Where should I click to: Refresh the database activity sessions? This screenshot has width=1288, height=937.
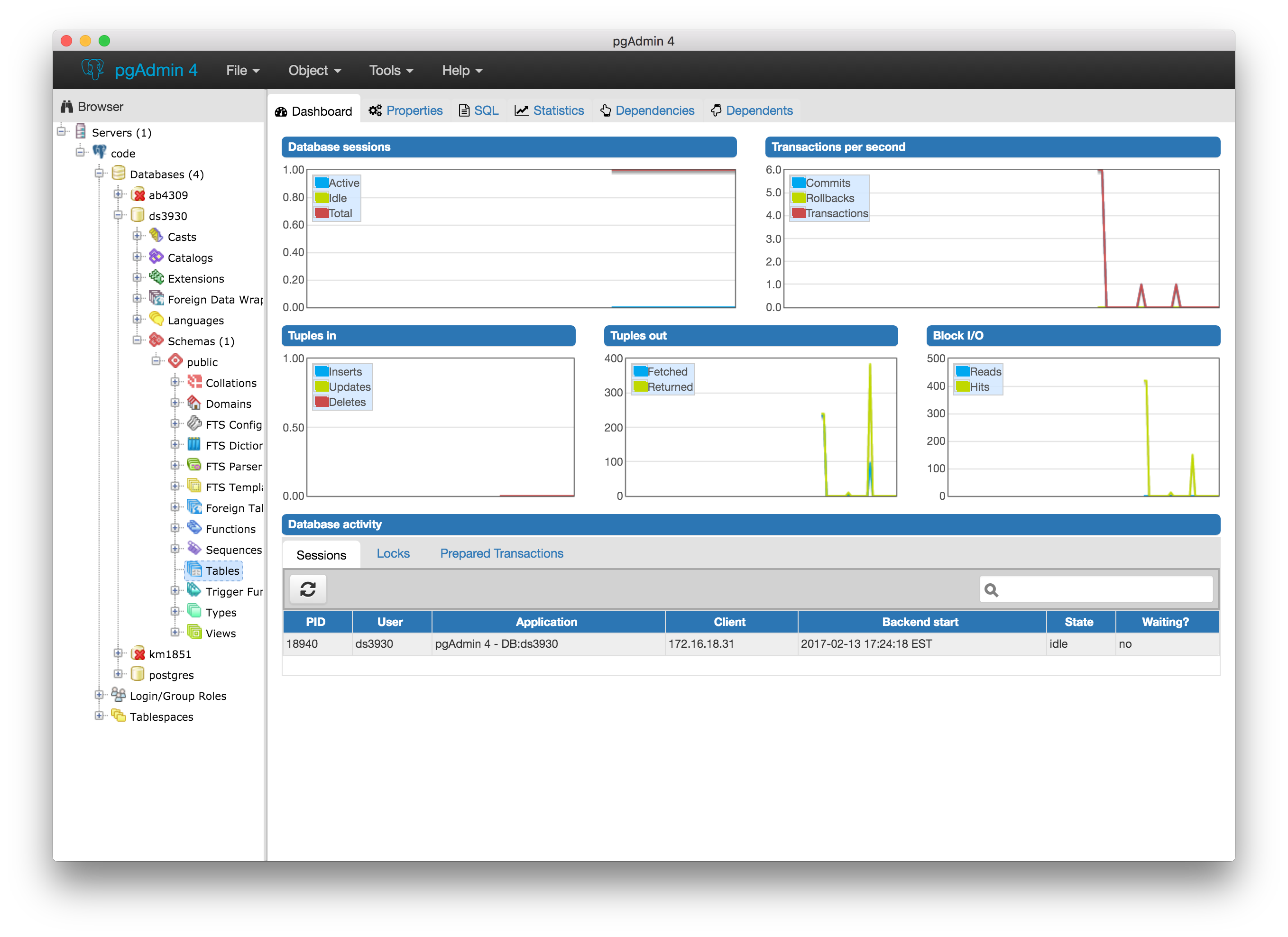point(308,589)
